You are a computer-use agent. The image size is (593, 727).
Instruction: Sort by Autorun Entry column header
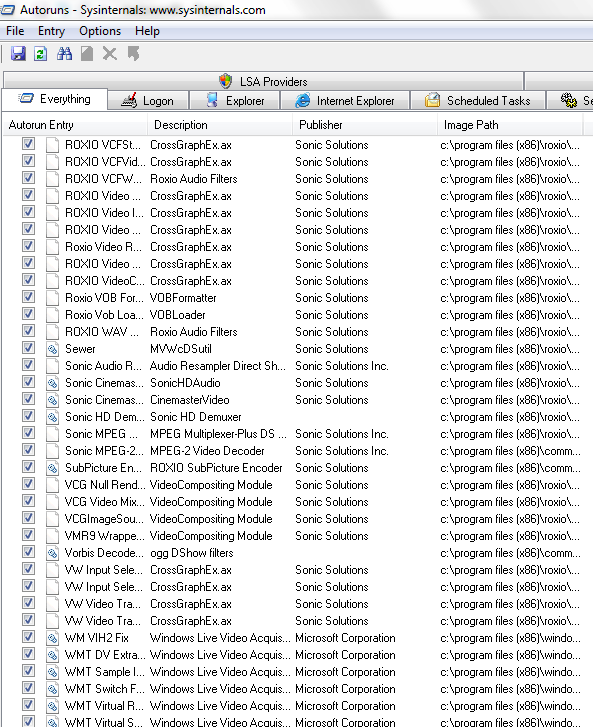tap(75, 125)
